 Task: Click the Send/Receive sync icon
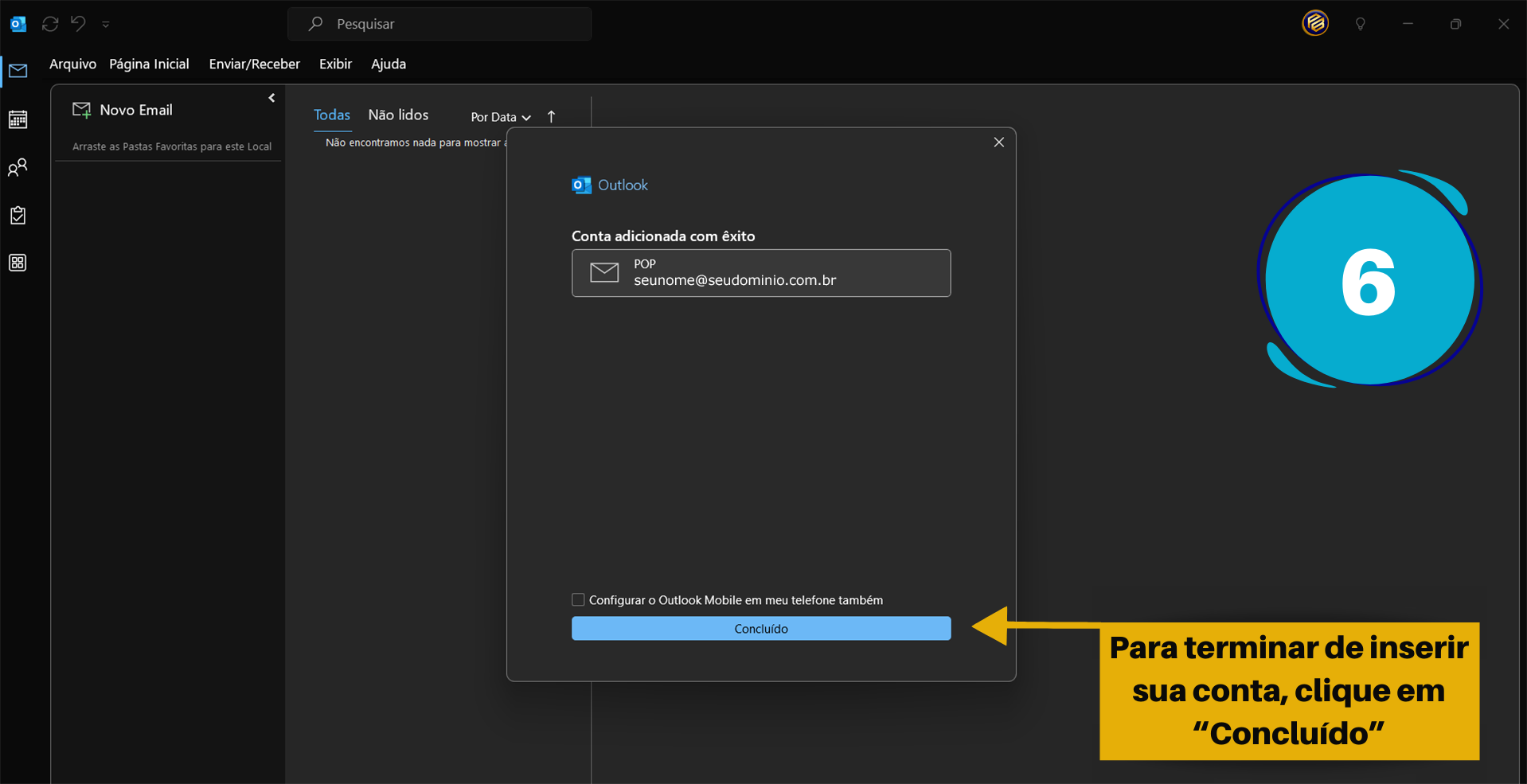point(50,24)
